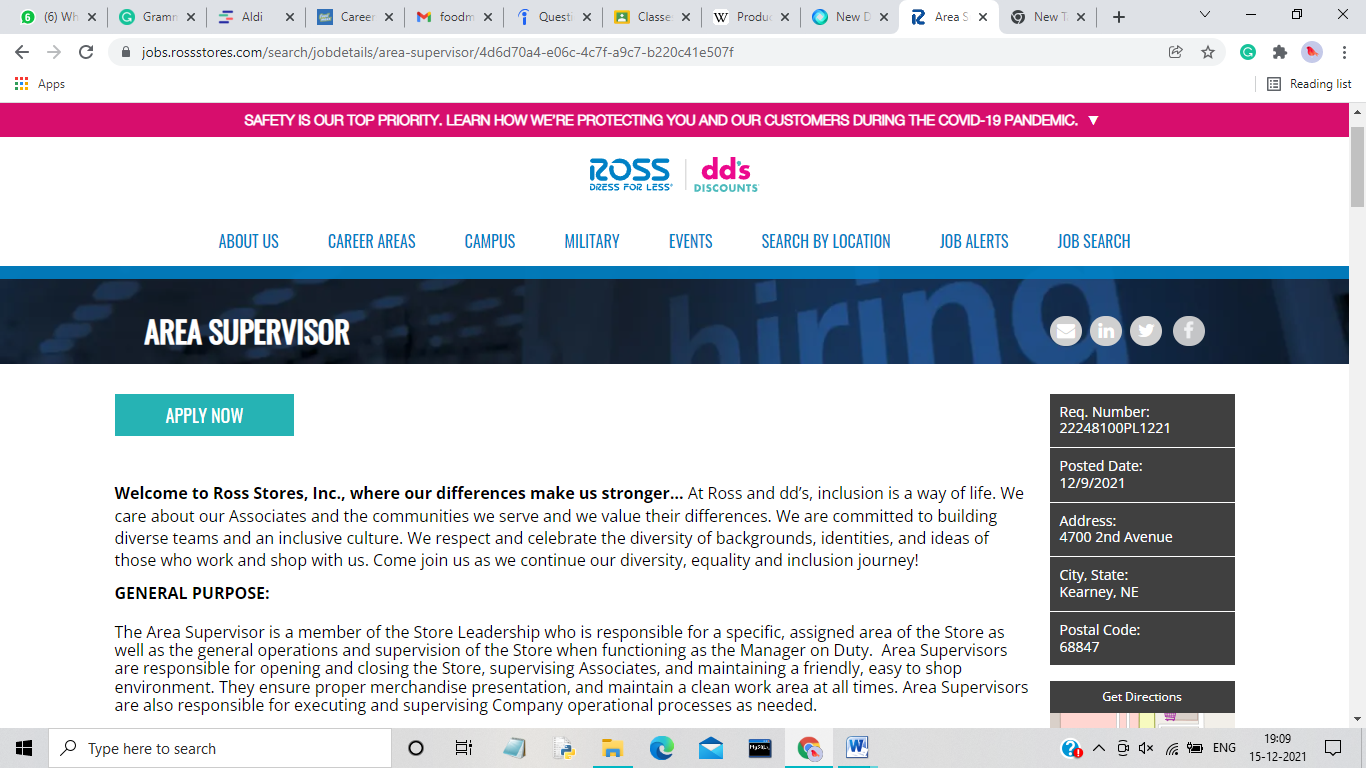
Task: Switch to the Aldi browser tab
Action: (255, 17)
